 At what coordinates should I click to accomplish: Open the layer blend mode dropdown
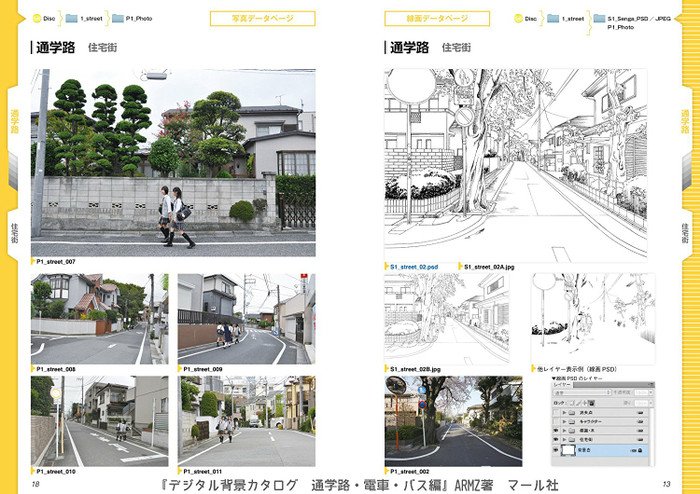click(580, 392)
